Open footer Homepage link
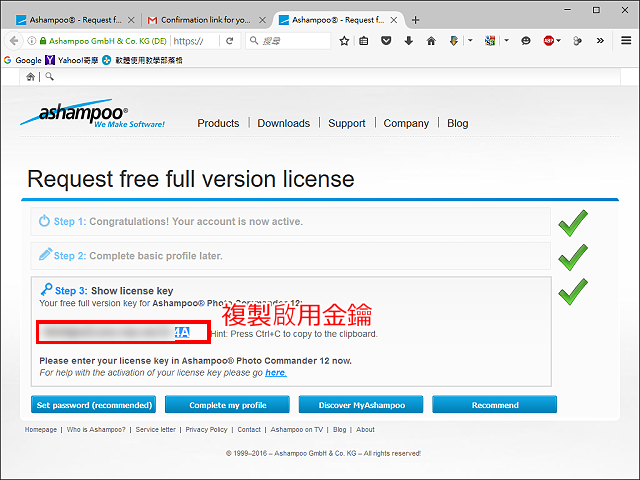 coord(41,430)
